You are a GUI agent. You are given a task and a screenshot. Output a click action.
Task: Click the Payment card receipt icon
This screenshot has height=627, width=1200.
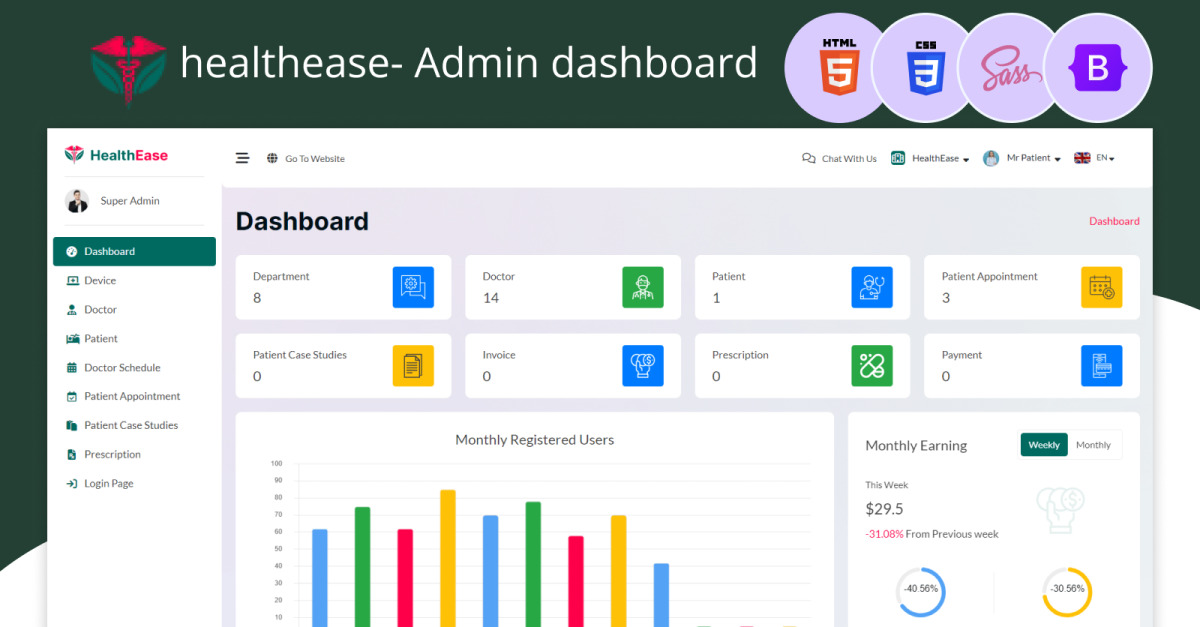coord(1102,366)
